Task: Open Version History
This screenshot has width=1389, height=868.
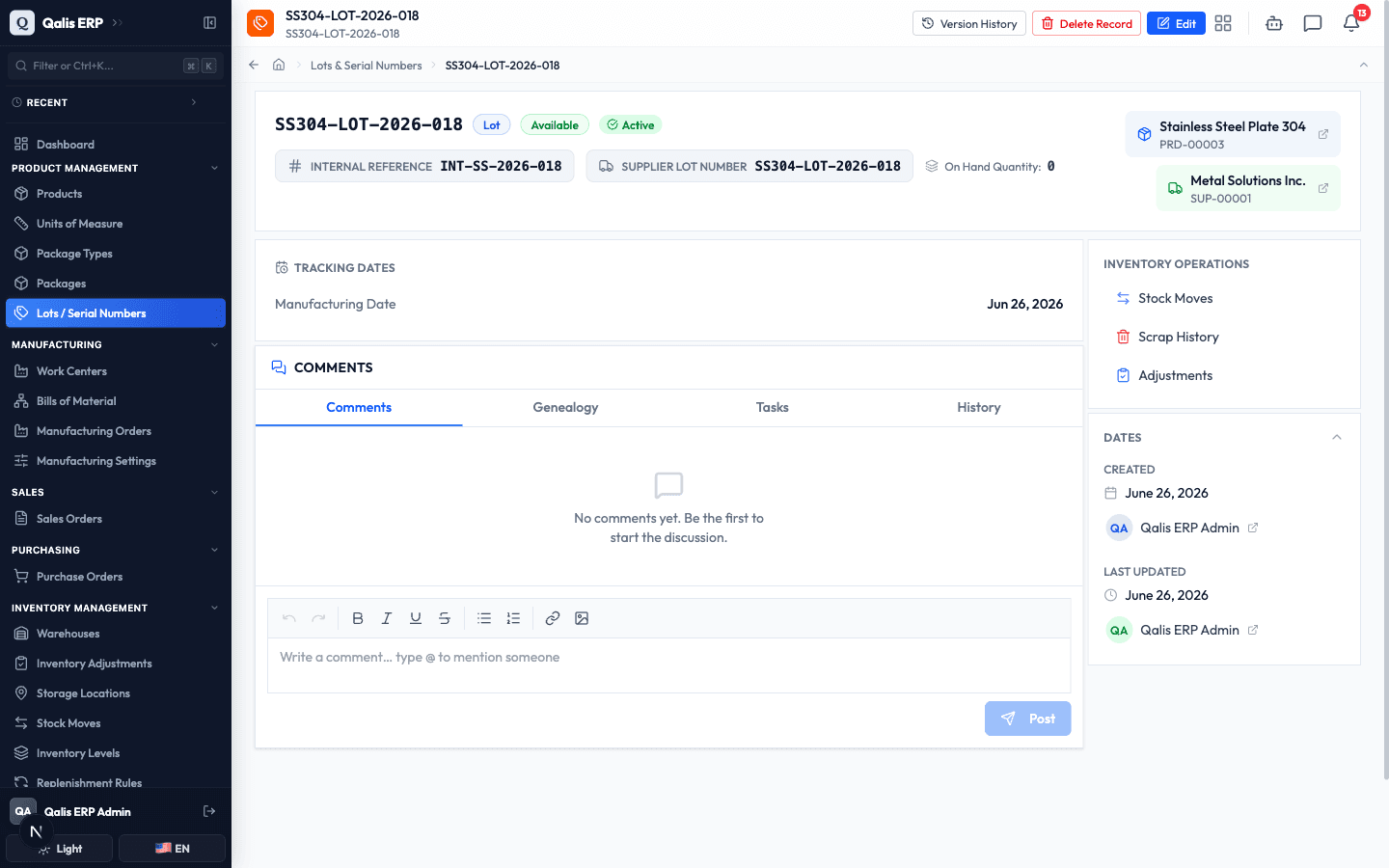Action: 969,23
